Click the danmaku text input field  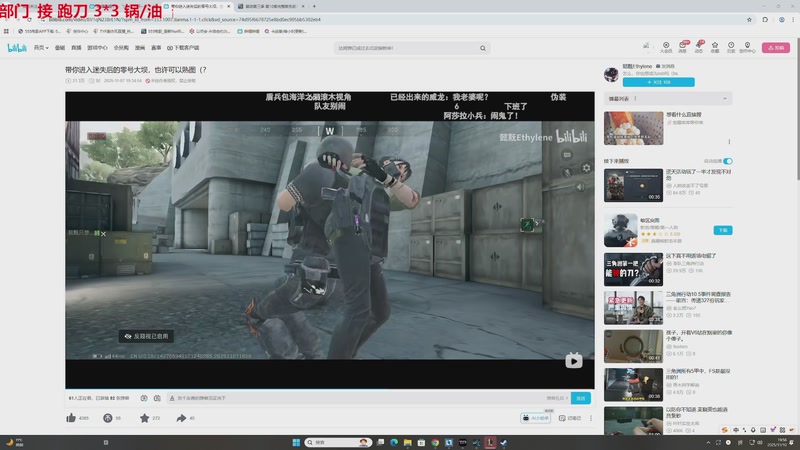click(357, 398)
